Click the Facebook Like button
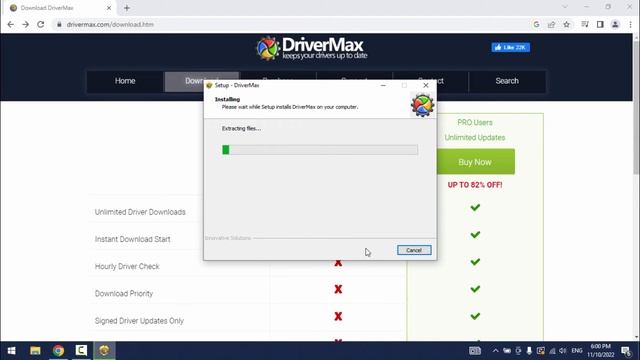This screenshot has height=360, width=640. (x=511, y=47)
